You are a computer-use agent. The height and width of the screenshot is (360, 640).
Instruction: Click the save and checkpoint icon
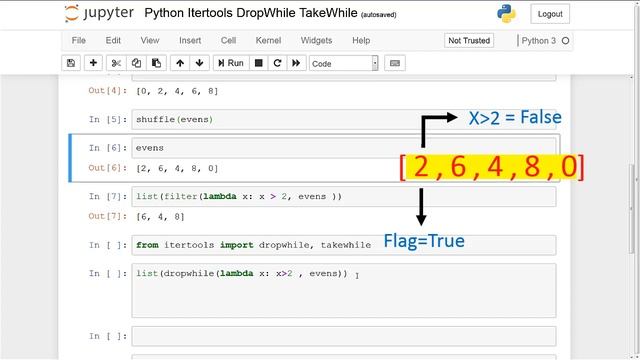(x=71, y=63)
